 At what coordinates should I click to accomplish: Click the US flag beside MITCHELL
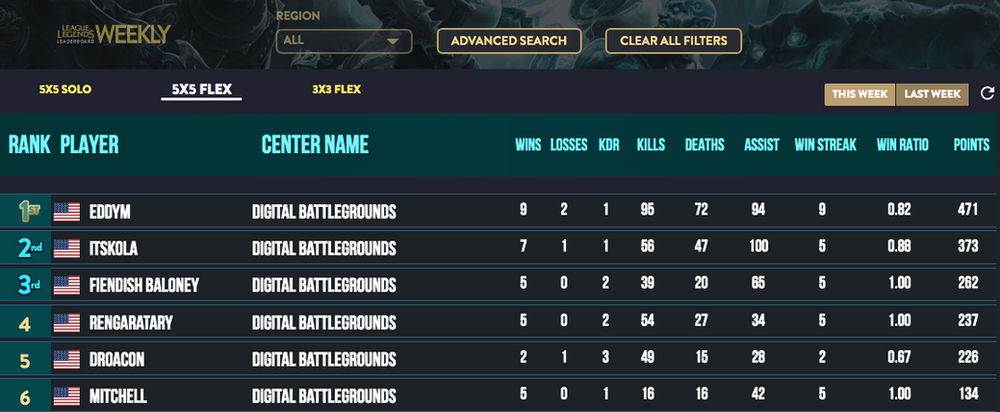click(x=66, y=396)
